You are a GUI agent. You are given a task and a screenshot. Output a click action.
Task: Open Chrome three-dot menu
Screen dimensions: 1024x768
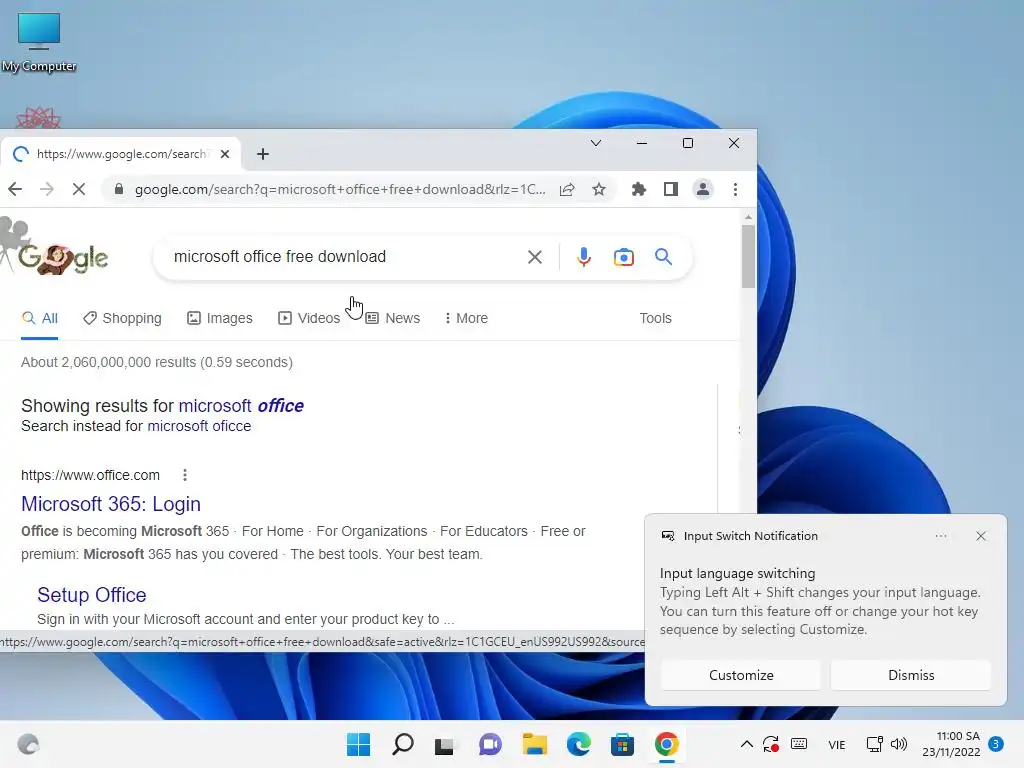pyautogui.click(x=735, y=189)
